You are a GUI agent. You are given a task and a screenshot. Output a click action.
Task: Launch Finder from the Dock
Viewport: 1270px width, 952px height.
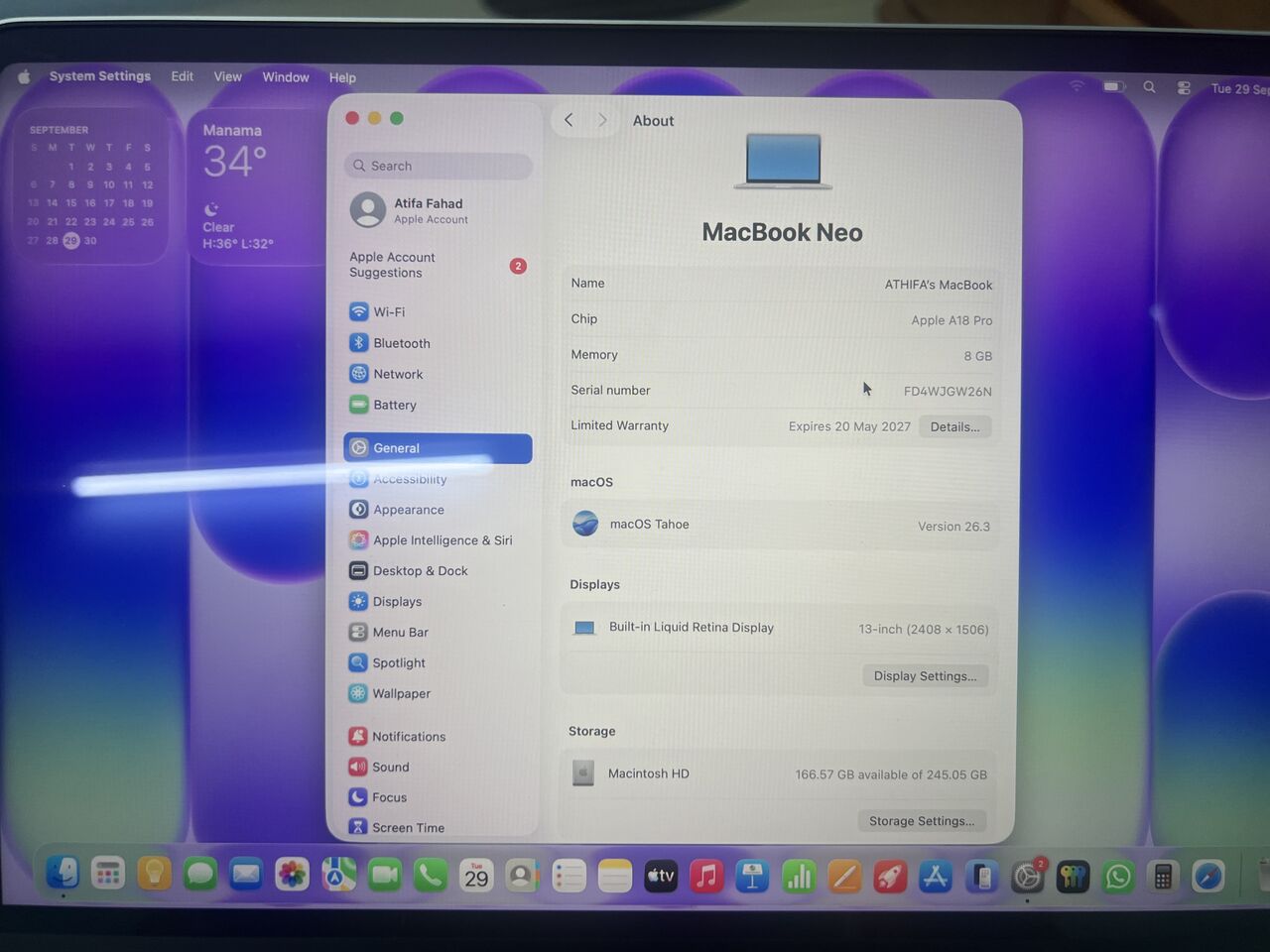click(63, 873)
